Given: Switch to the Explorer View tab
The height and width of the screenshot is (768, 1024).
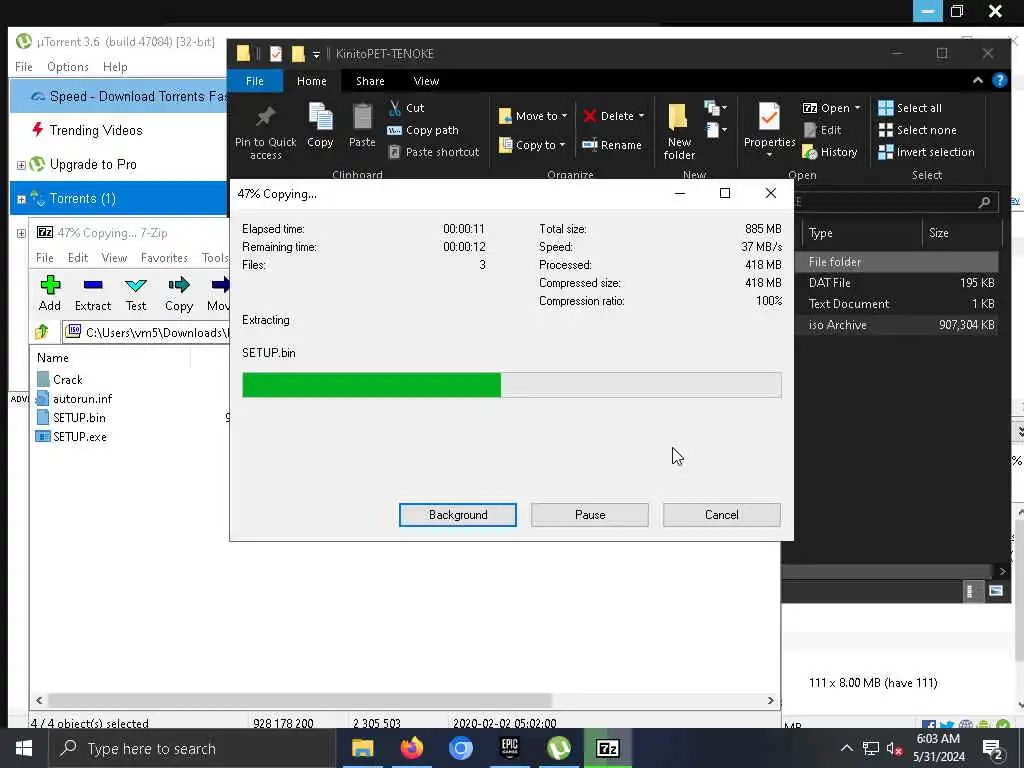Looking at the screenshot, I should pos(426,81).
